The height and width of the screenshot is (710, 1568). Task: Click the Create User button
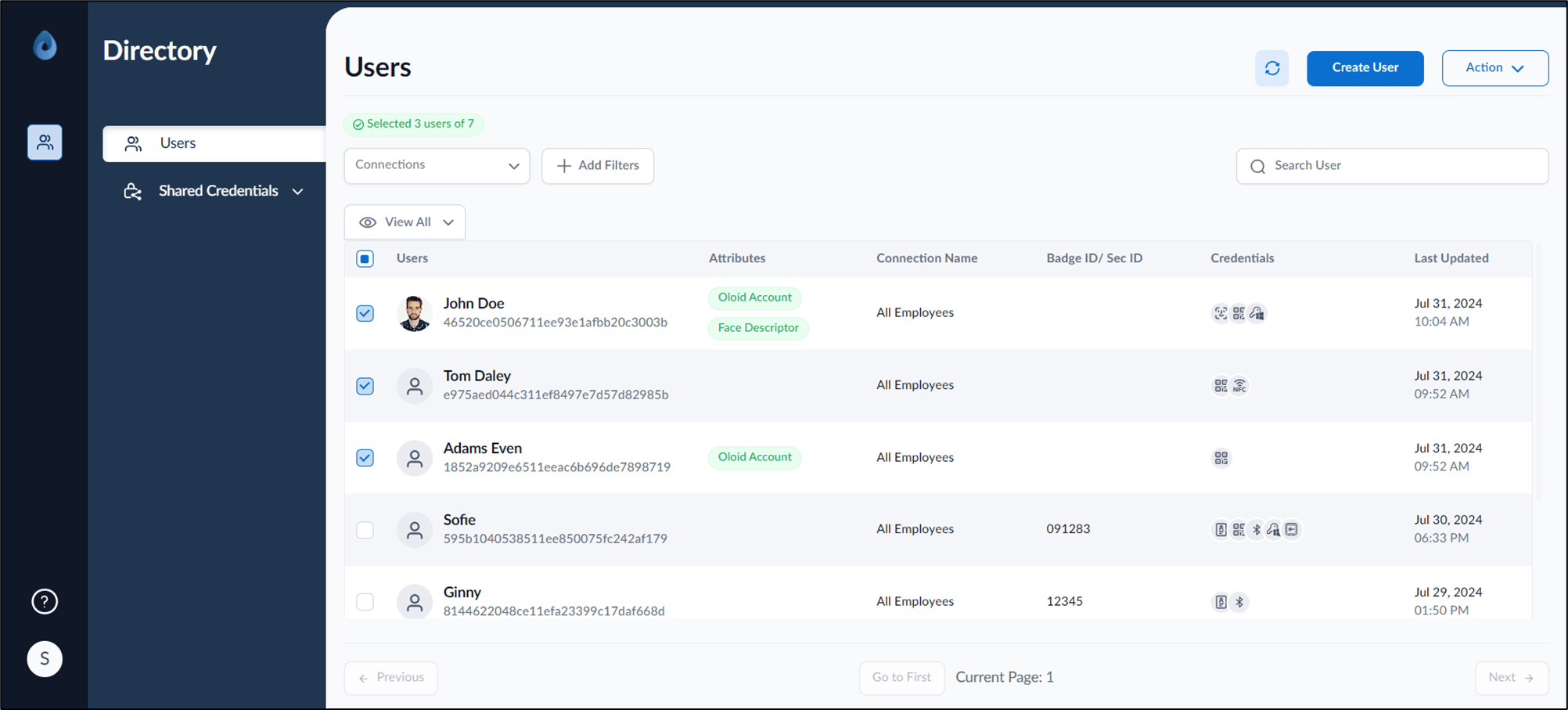[x=1365, y=68]
